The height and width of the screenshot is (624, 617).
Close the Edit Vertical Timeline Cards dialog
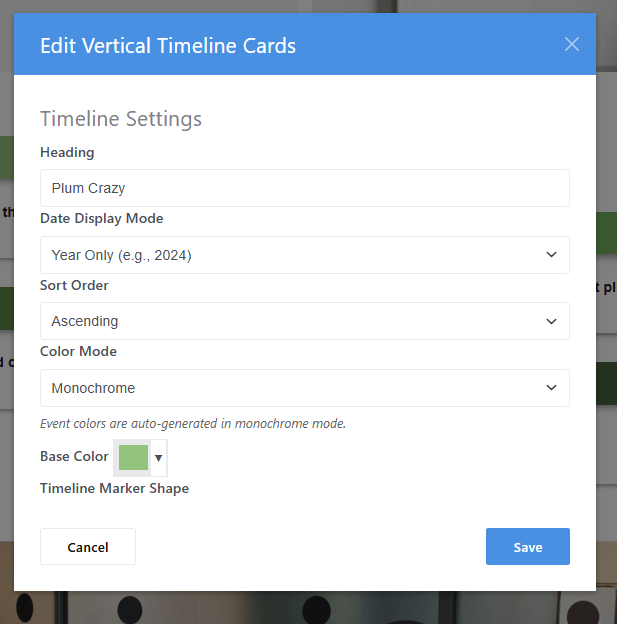[x=572, y=44]
